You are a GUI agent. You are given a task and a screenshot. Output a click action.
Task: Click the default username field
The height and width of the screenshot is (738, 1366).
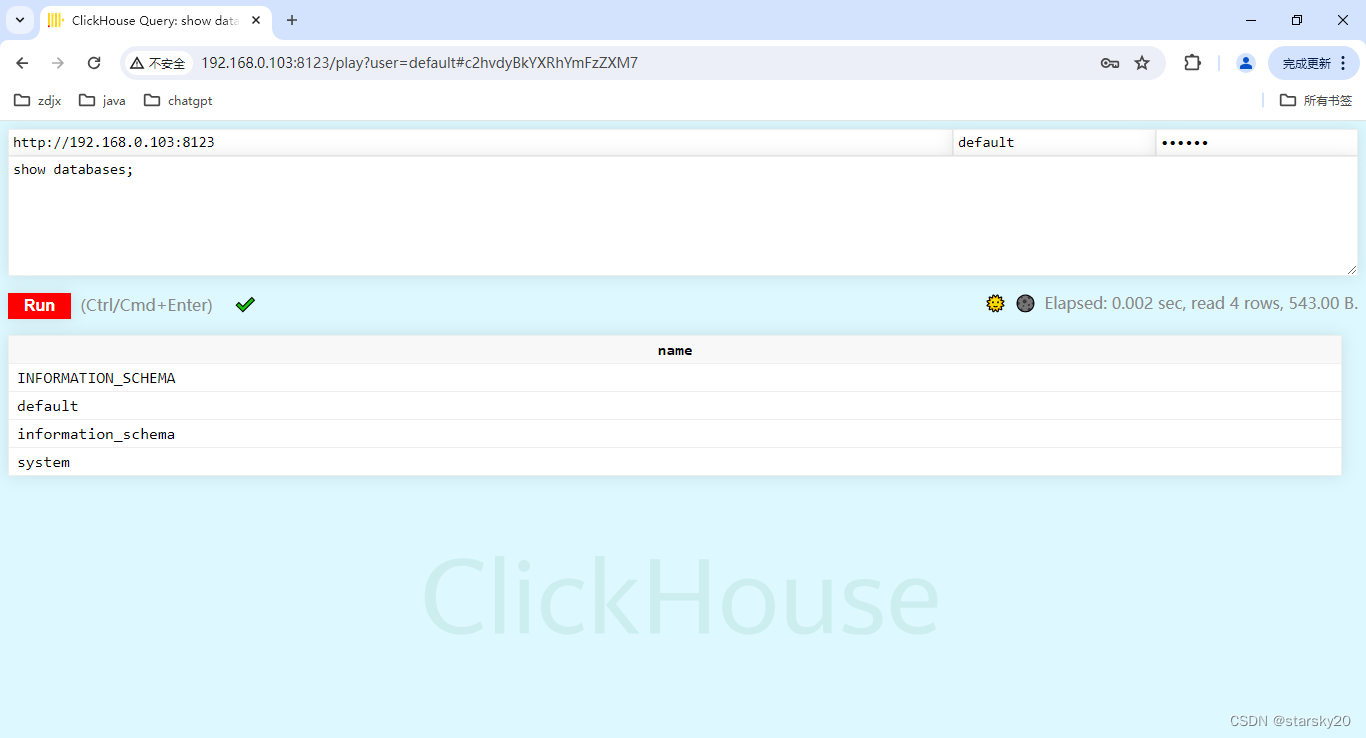point(1054,142)
